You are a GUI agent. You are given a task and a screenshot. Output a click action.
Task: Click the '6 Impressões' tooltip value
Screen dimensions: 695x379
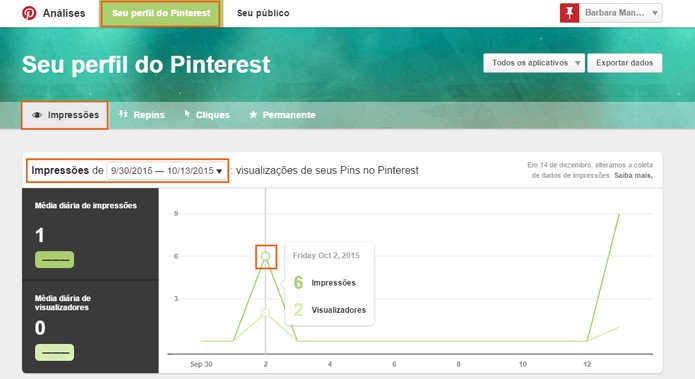(x=324, y=282)
